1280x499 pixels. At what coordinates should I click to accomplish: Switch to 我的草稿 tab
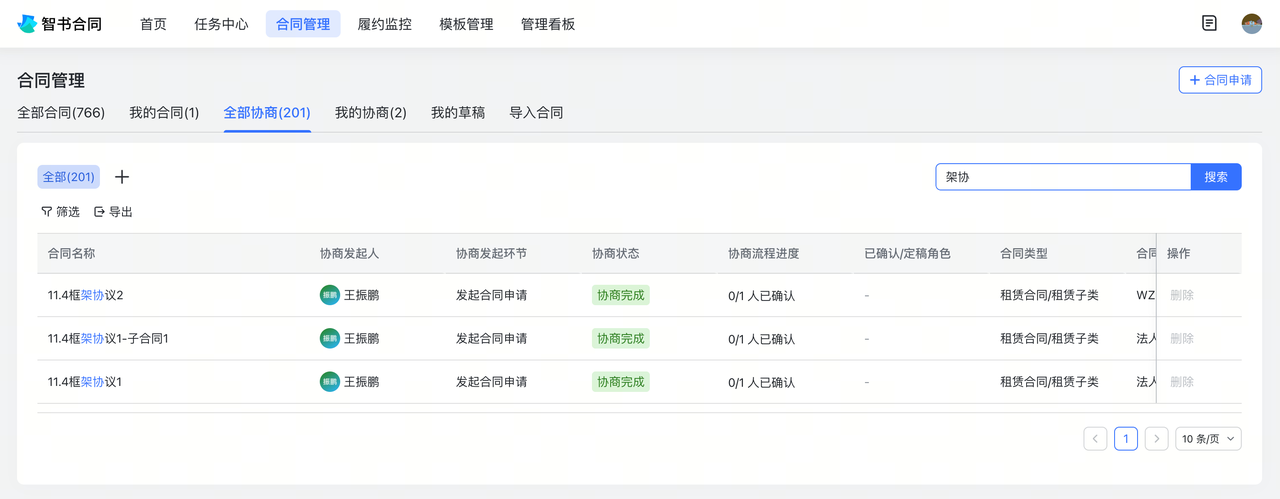pyautogui.click(x=458, y=113)
